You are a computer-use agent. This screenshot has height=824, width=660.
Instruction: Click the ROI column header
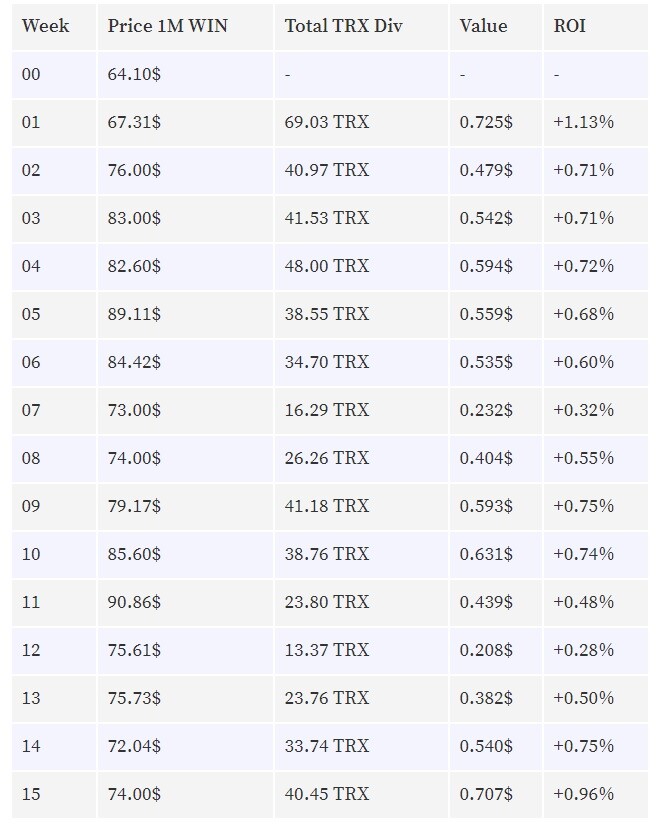tap(569, 26)
